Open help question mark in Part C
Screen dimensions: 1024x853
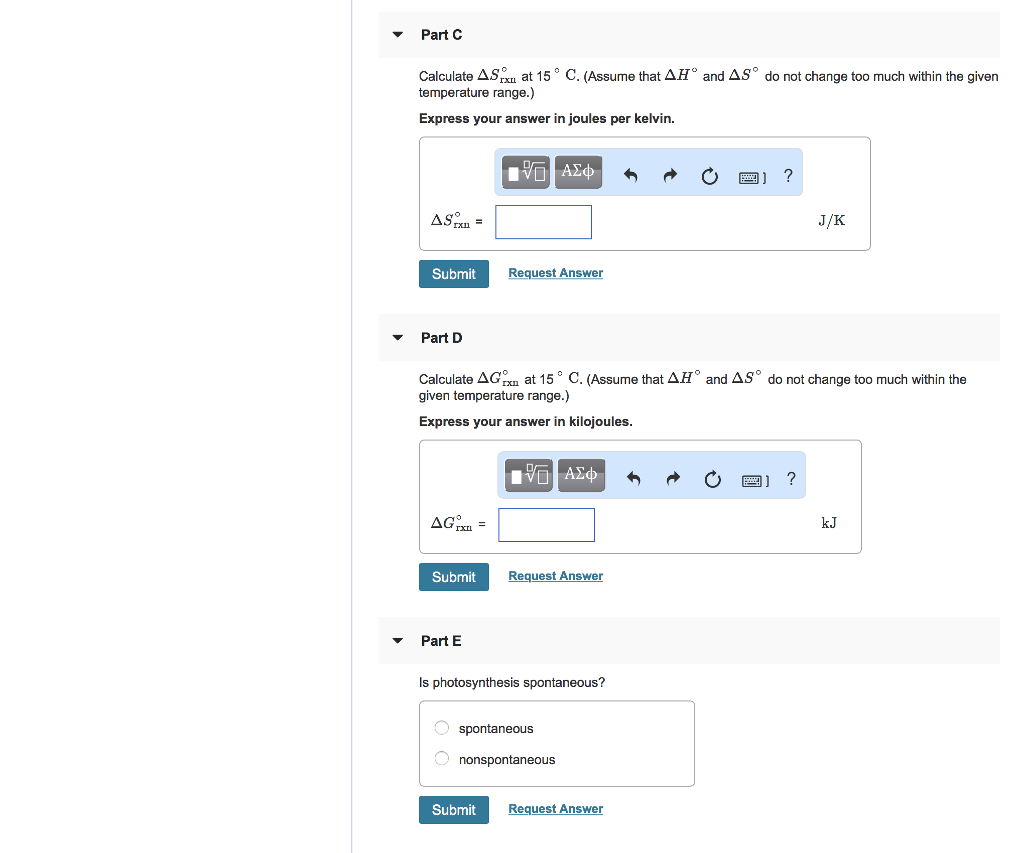[x=788, y=176]
